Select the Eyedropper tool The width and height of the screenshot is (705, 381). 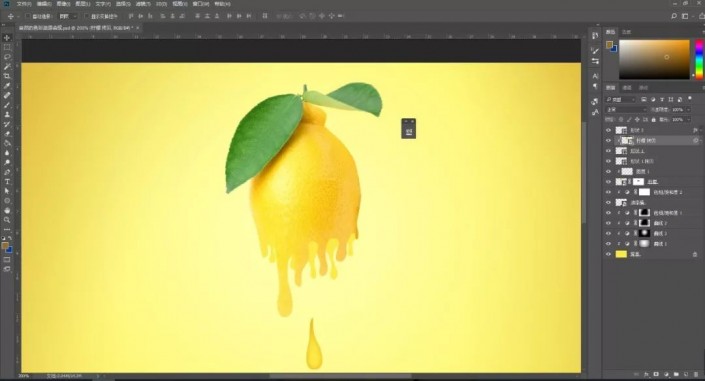[x=7, y=86]
